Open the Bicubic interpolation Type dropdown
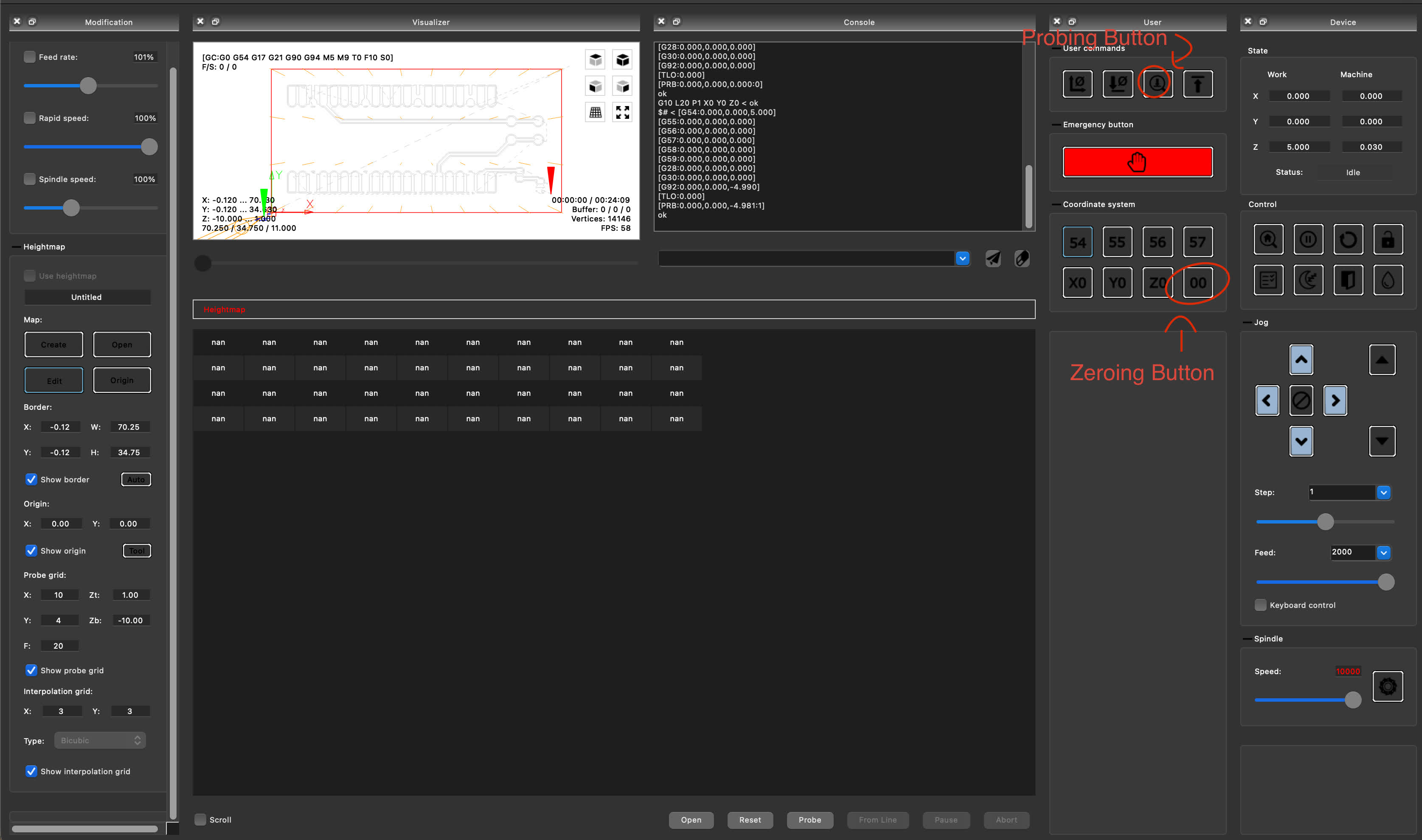1422x840 pixels. coord(100,740)
